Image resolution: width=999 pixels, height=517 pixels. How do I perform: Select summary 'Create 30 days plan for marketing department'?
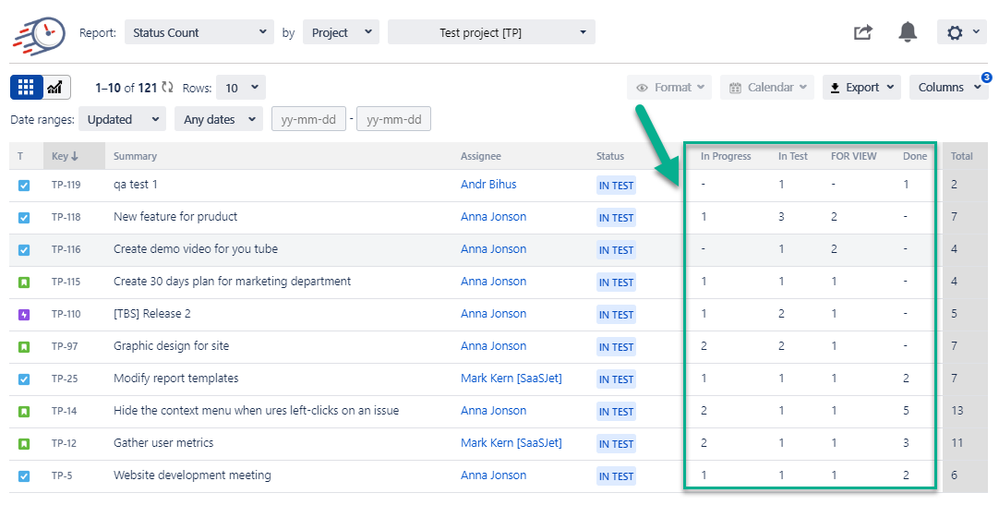coord(232,281)
